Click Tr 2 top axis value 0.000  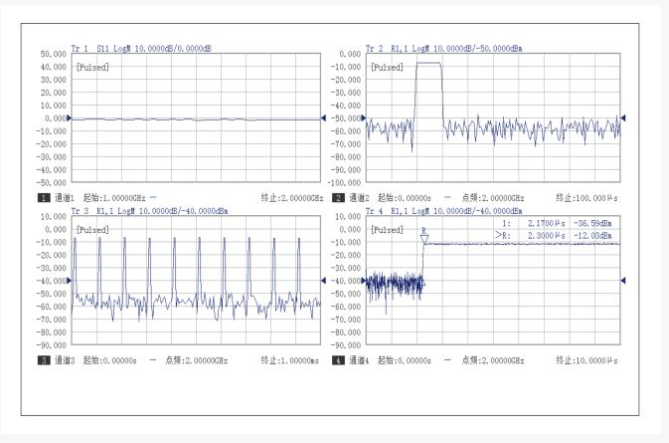tap(350, 54)
